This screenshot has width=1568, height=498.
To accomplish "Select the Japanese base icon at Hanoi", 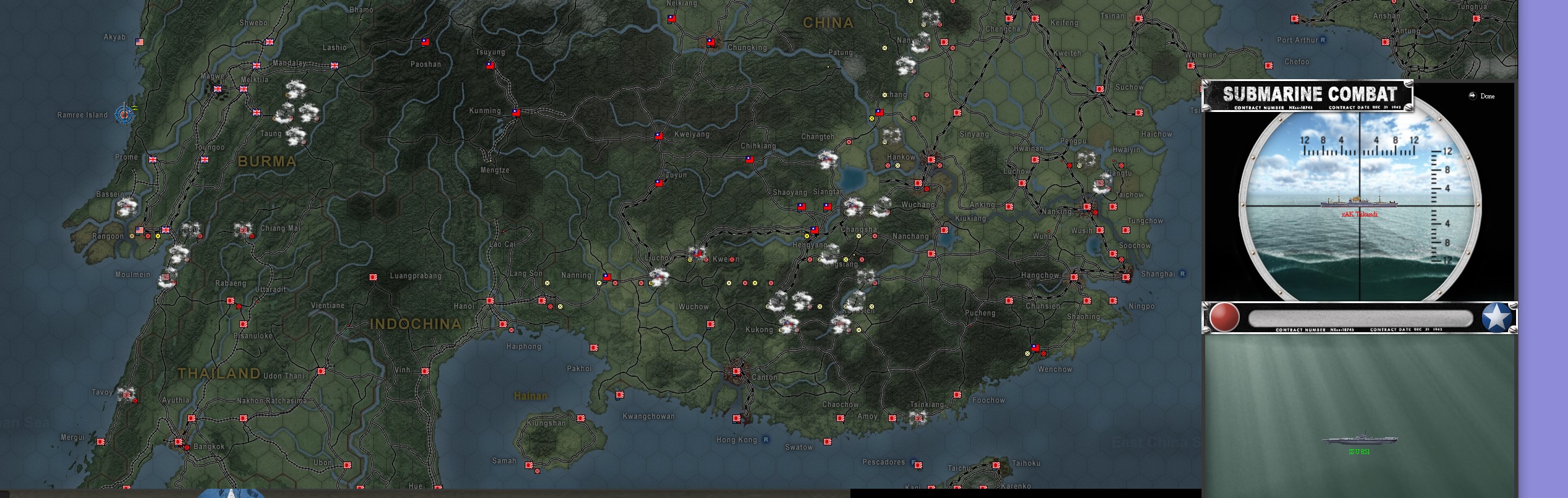I will click(490, 301).
